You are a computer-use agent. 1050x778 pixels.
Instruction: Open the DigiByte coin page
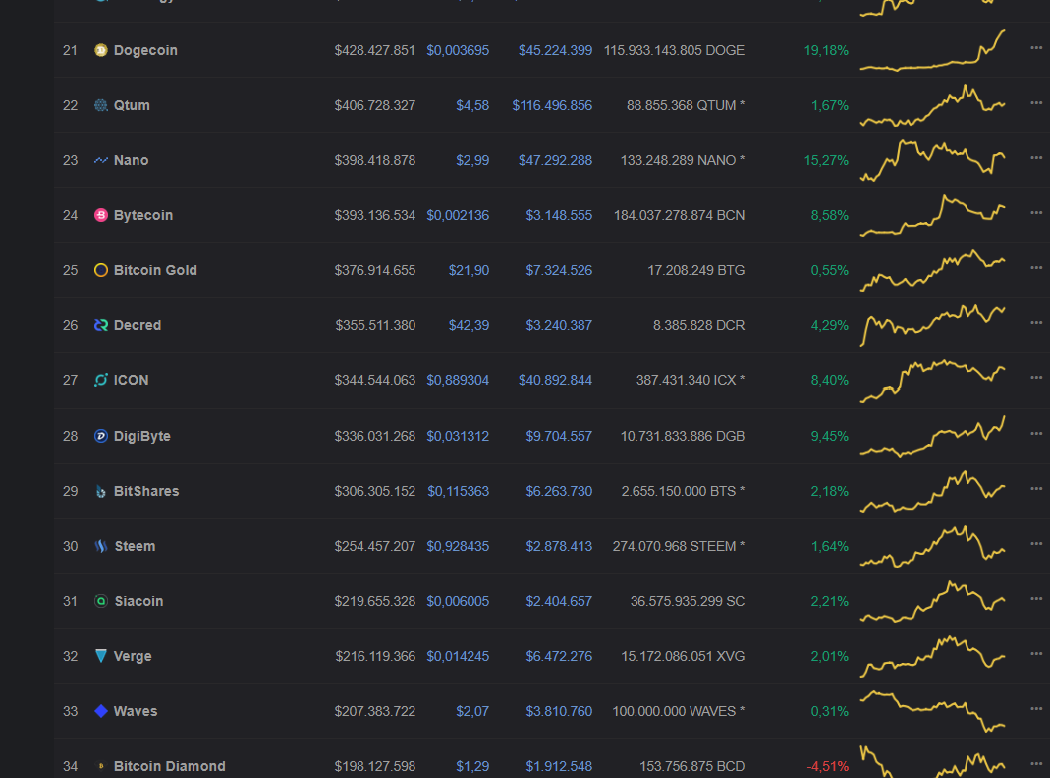point(142,437)
